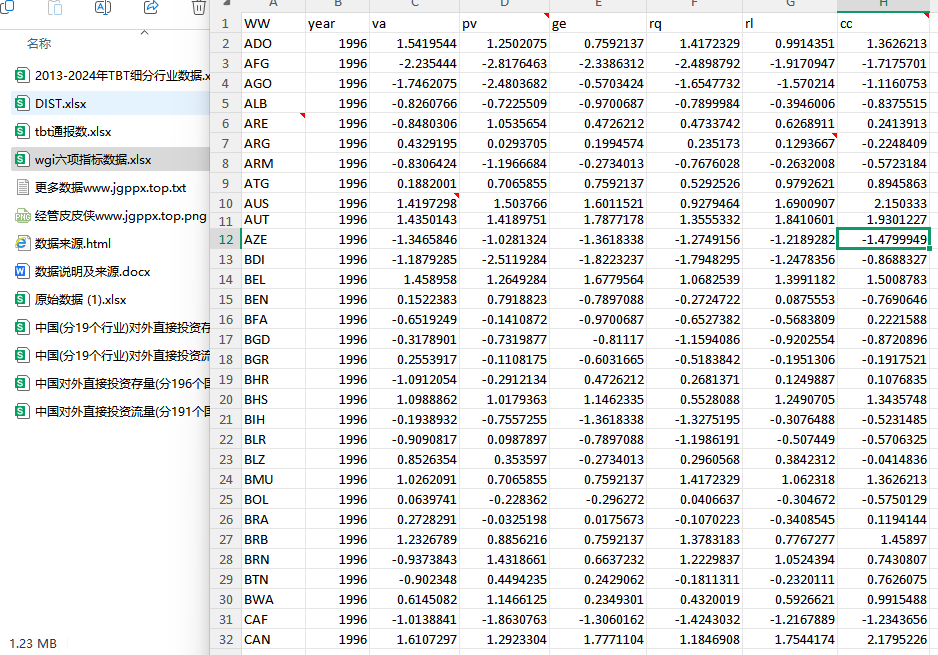The width and height of the screenshot is (938, 655).
Task: Click the text file icon of 更多数据www.jgppx.top.txt
Action: (22, 188)
